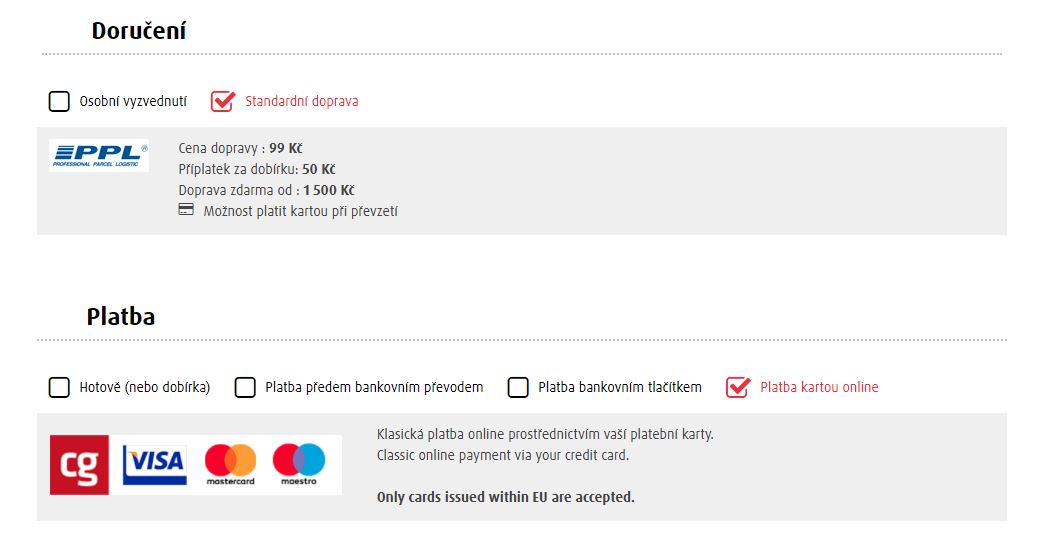Enable Platba předem bankovním převodem checkbox

pos(245,387)
